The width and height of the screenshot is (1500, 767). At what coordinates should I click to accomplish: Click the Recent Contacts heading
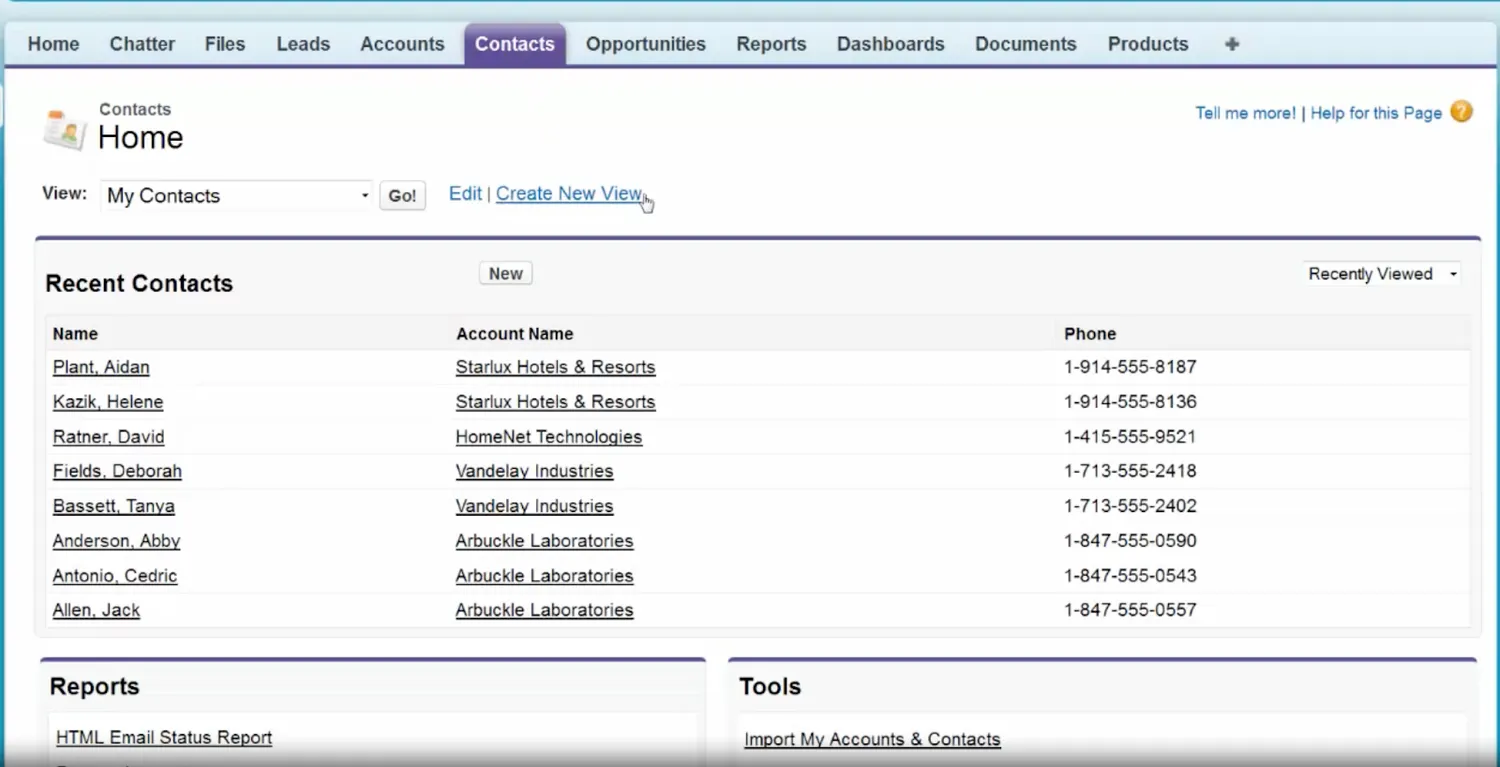coord(139,283)
